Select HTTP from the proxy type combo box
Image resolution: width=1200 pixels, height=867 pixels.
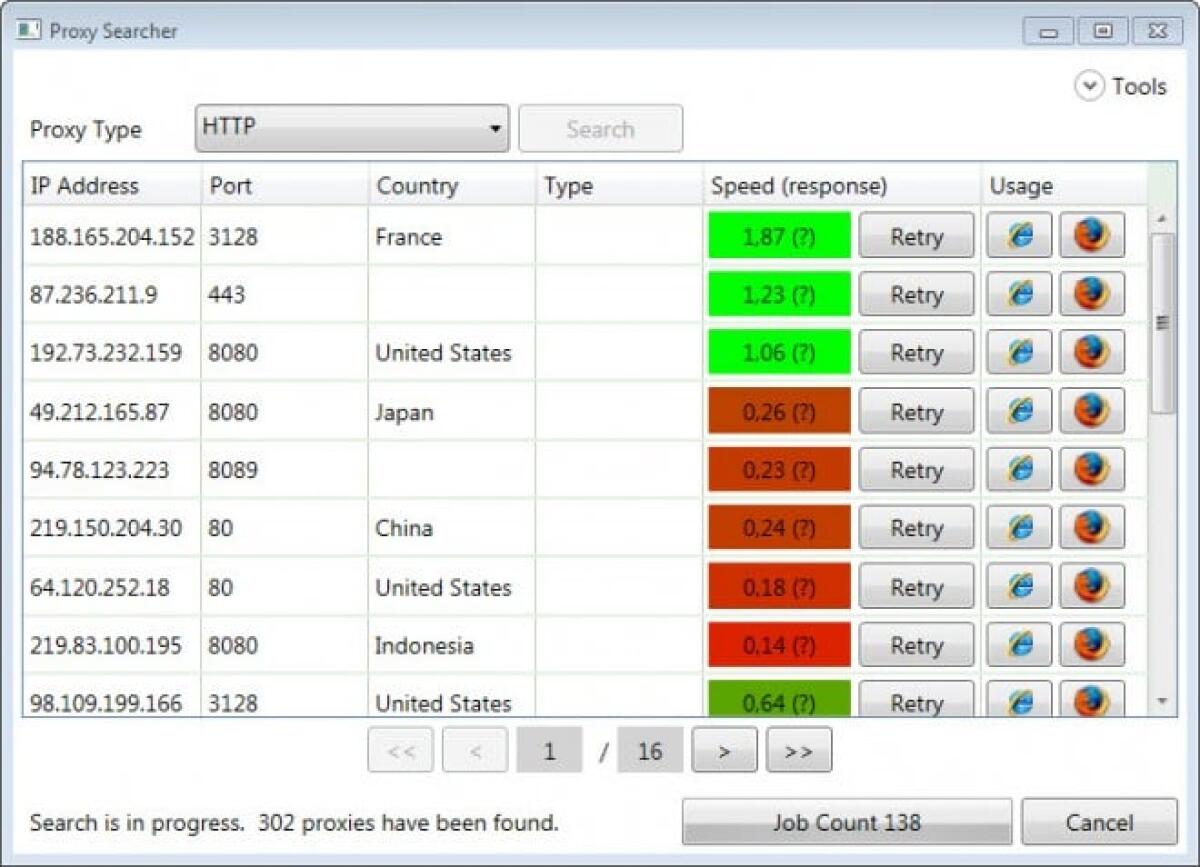[350, 128]
